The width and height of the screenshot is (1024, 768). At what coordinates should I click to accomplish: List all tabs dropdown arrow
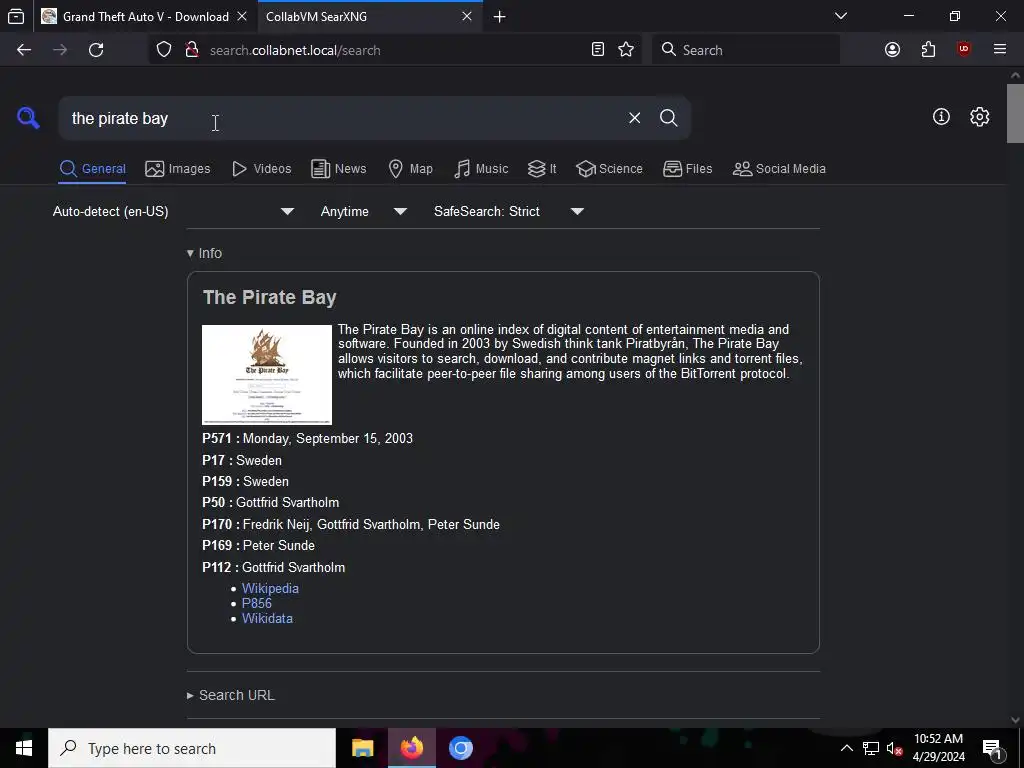tap(841, 16)
